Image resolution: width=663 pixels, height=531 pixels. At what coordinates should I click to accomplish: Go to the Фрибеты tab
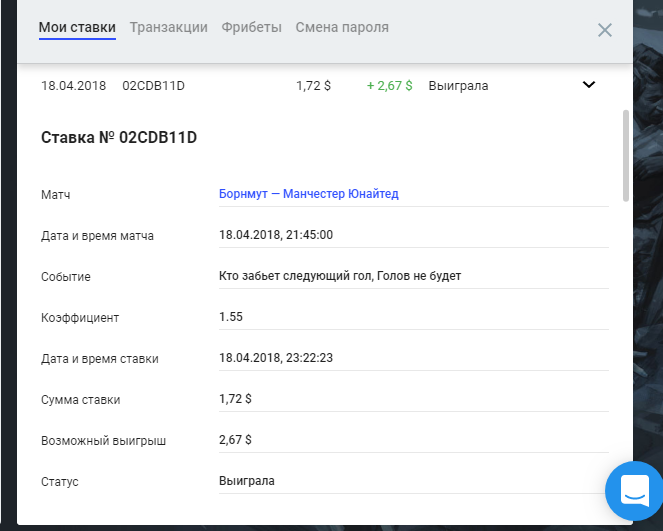click(251, 28)
